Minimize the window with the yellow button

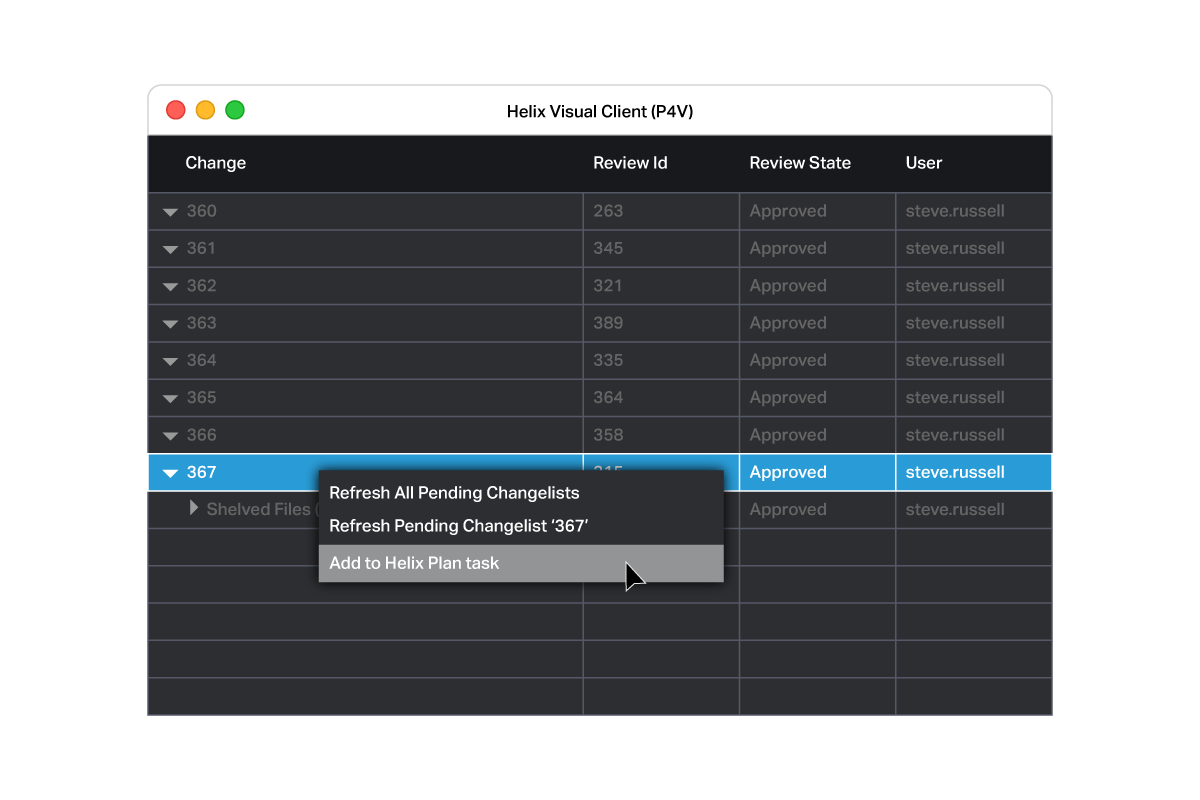pyautogui.click(x=205, y=110)
